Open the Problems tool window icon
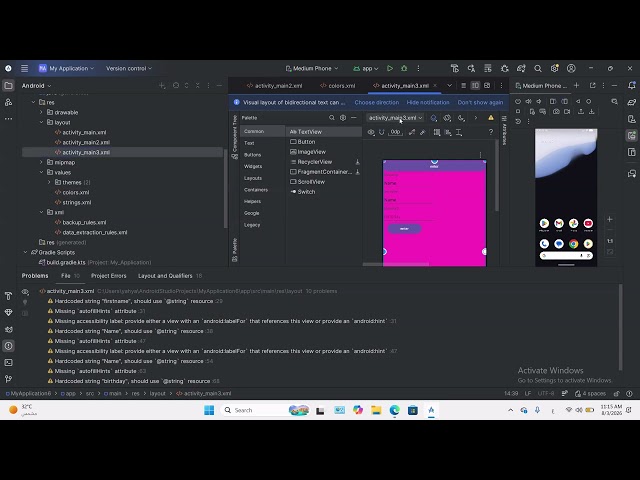 click(8, 346)
